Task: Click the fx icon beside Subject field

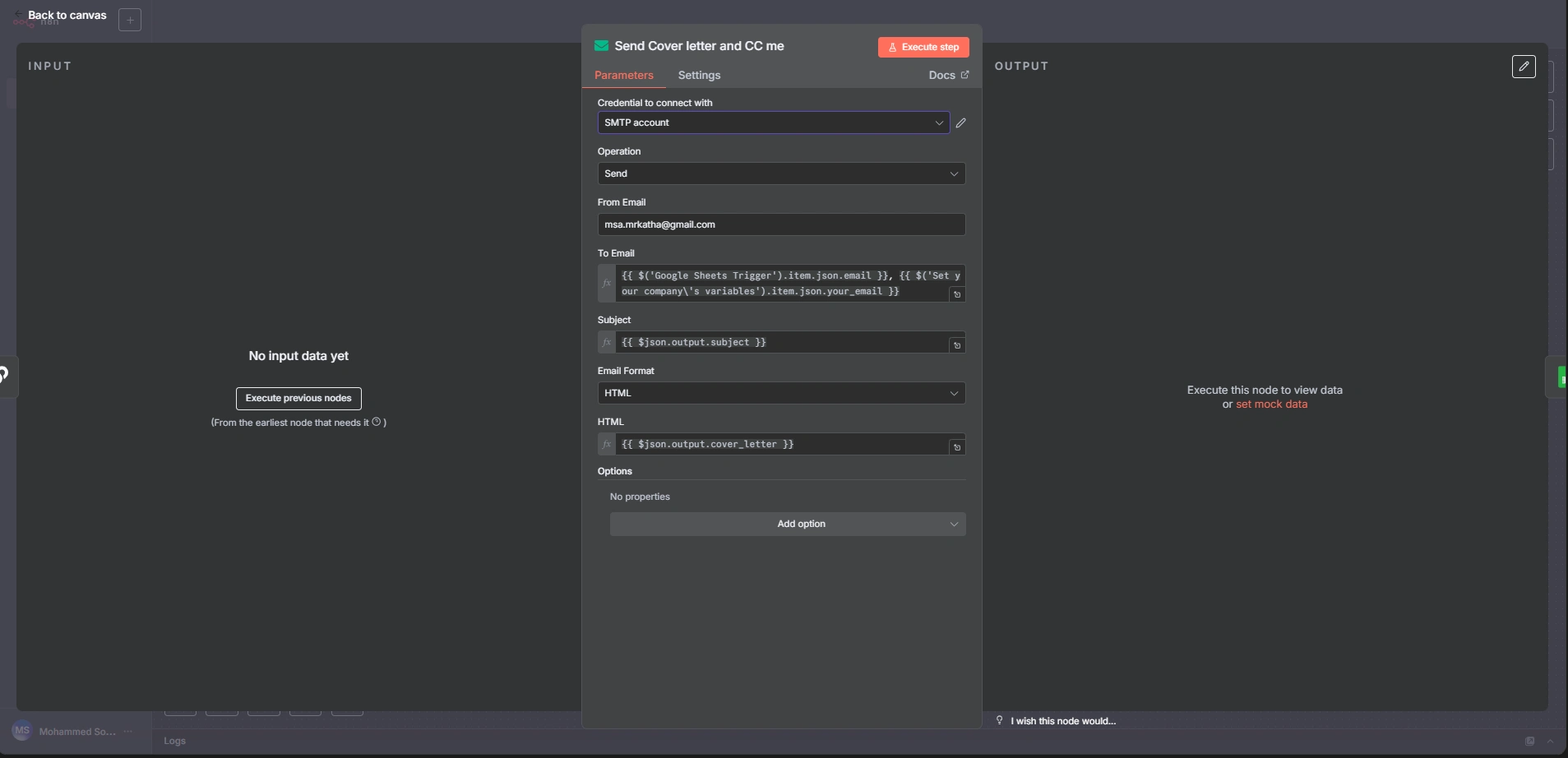Action: 607,342
